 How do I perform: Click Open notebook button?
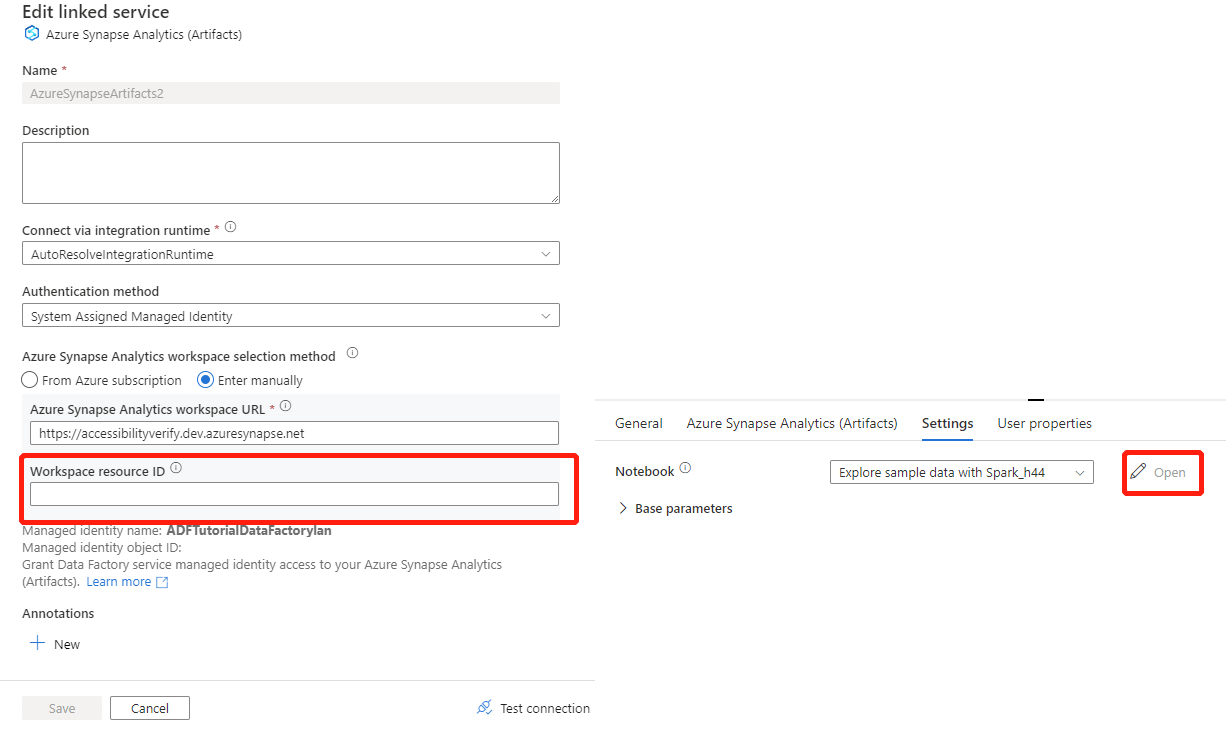click(1160, 472)
